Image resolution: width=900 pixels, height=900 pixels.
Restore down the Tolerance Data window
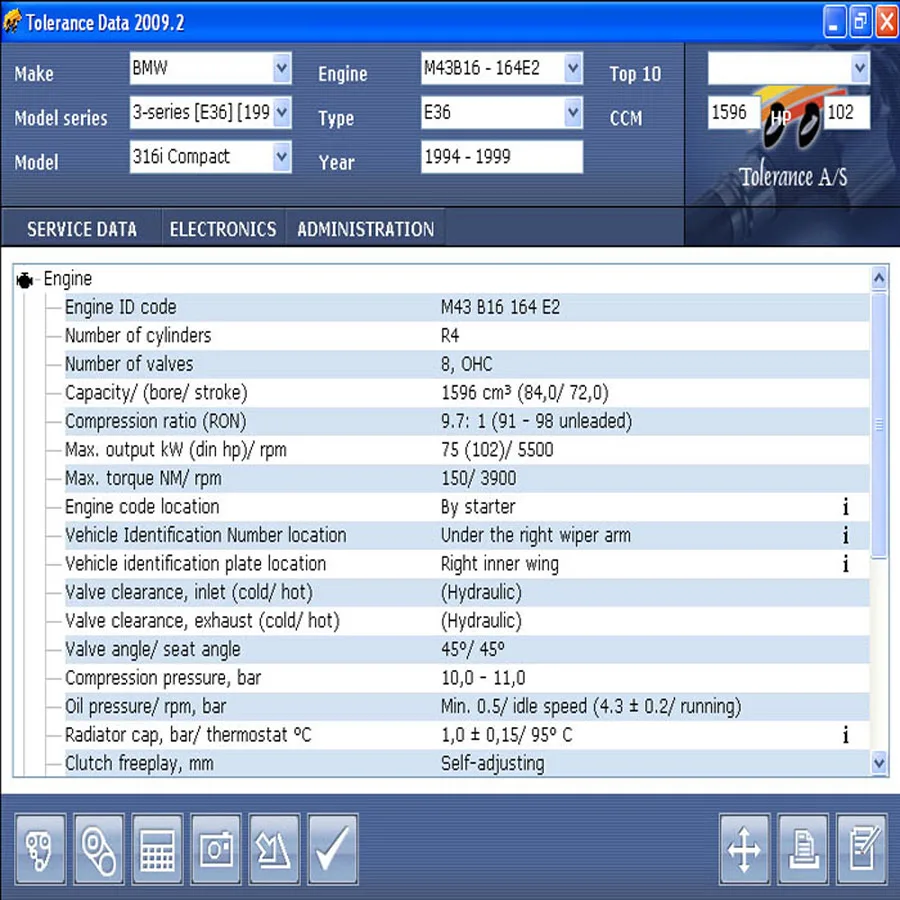pyautogui.click(x=860, y=22)
